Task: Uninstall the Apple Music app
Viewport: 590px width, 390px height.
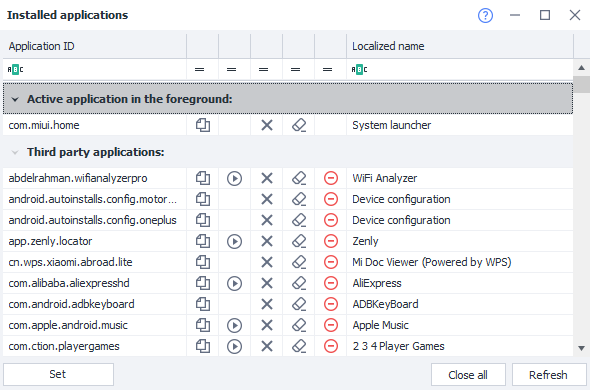Action: [x=331, y=325]
